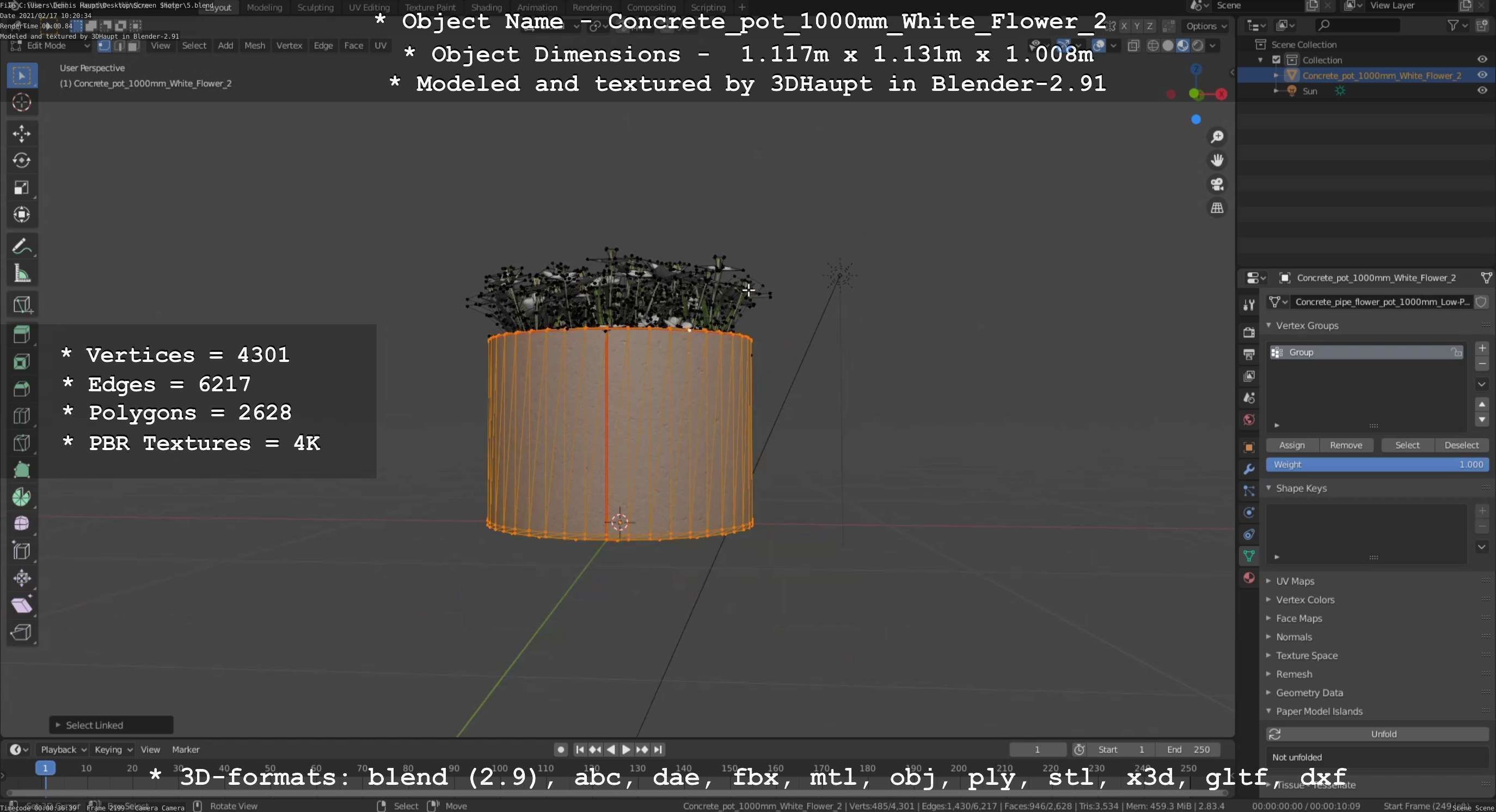Enable face select mode
This screenshot has width=1496, height=812.
(x=133, y=46)
